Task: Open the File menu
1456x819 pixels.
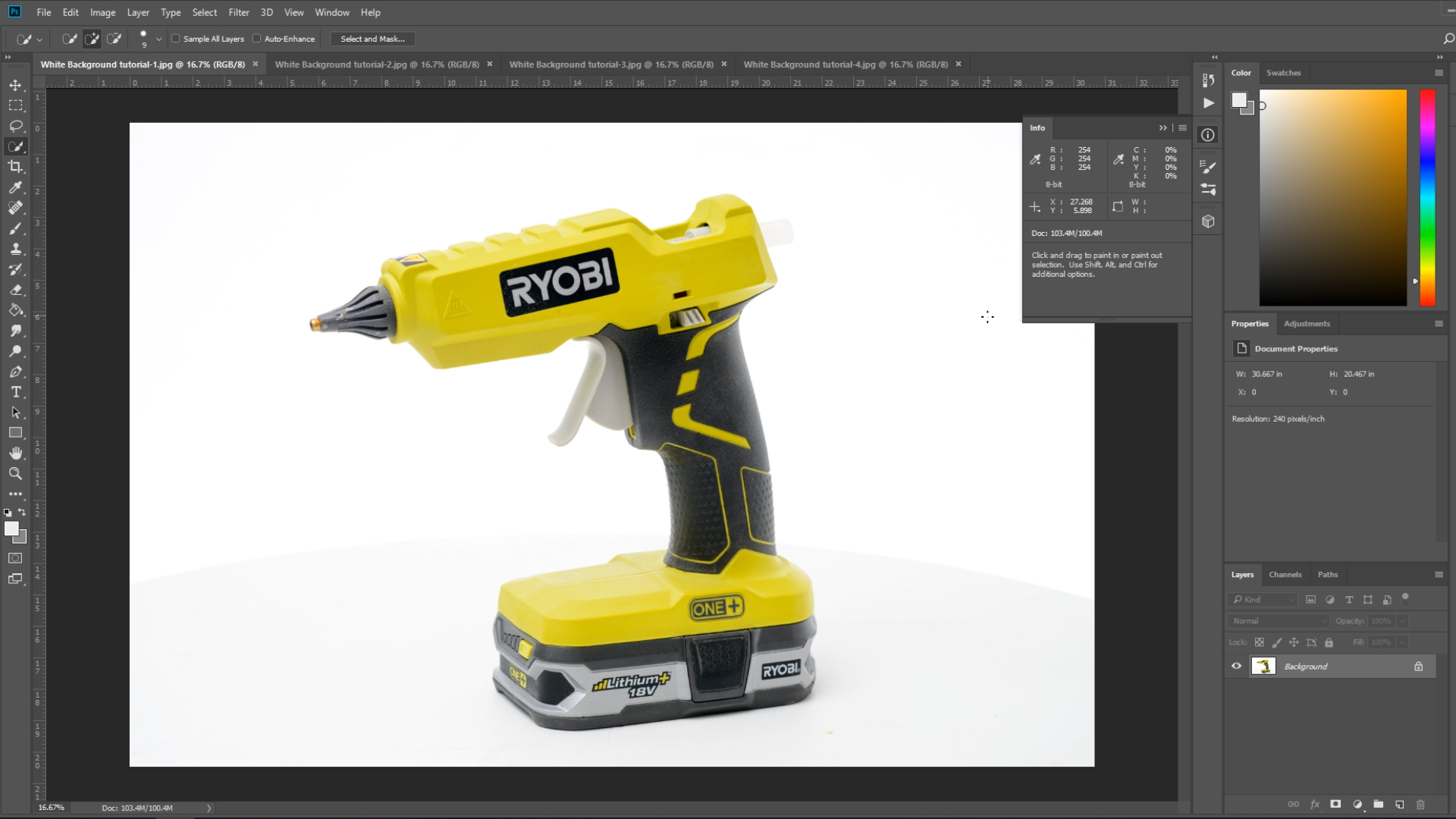Action: [x=44, y=12]
